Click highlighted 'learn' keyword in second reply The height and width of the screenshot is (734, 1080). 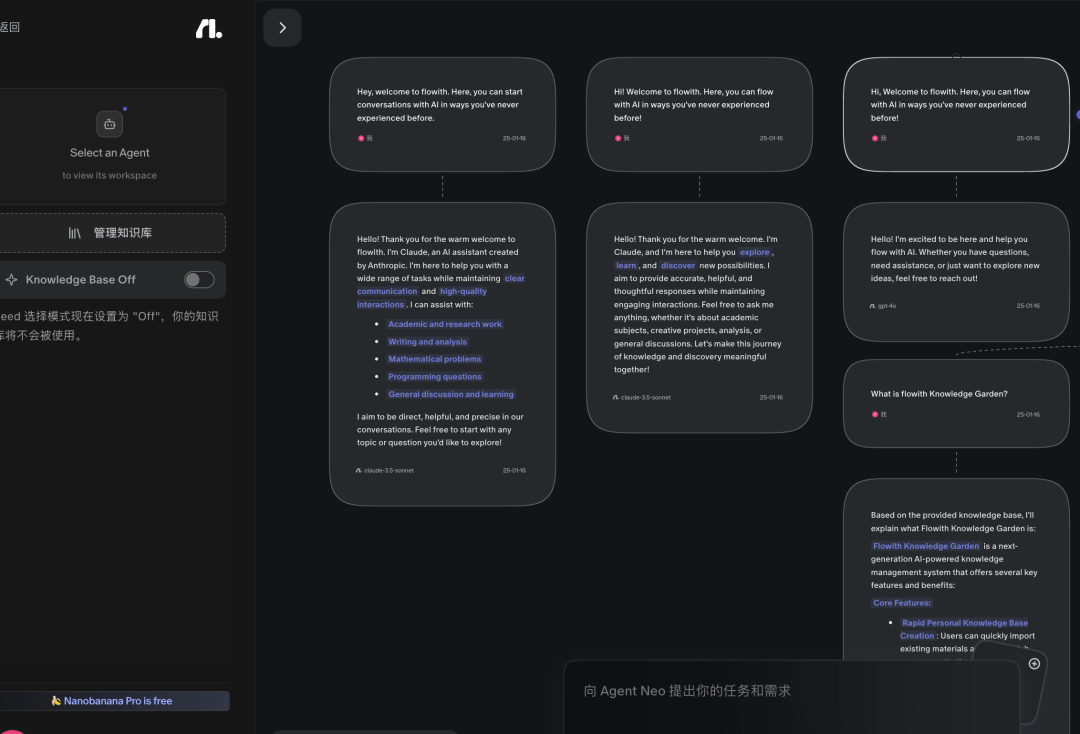(626, 265)
